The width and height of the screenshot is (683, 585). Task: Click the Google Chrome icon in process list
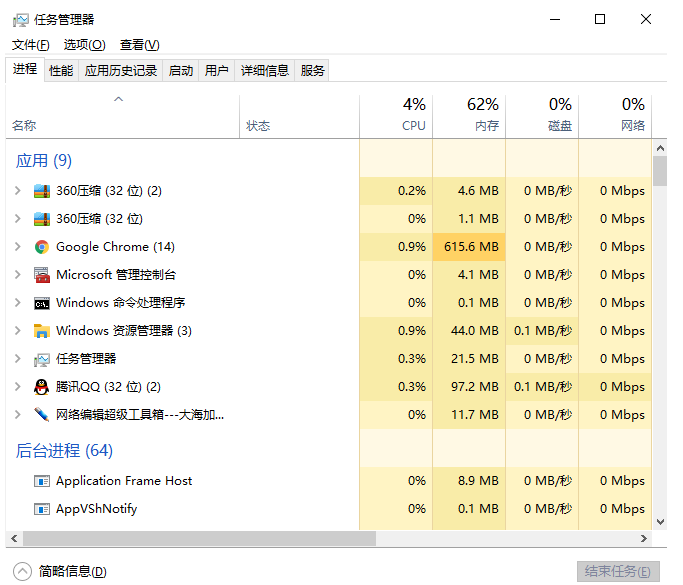[x=42, y=247]
